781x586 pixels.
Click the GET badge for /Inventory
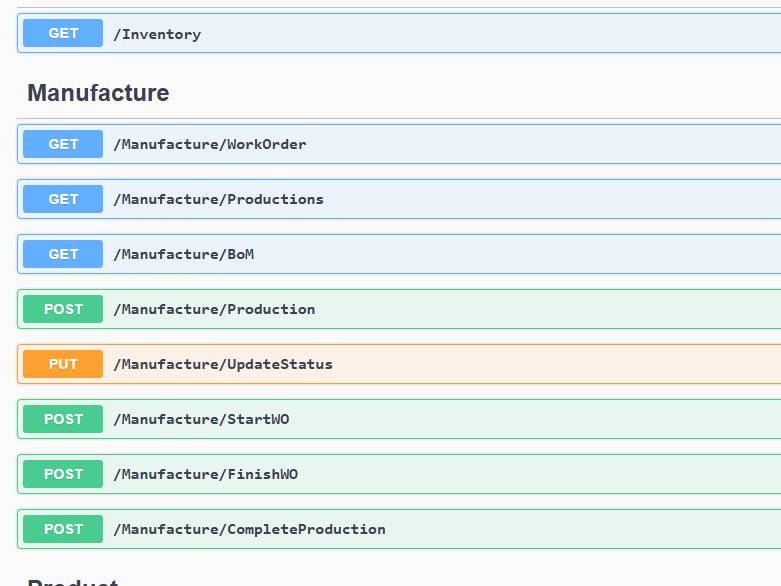click(x=63, y=34)
